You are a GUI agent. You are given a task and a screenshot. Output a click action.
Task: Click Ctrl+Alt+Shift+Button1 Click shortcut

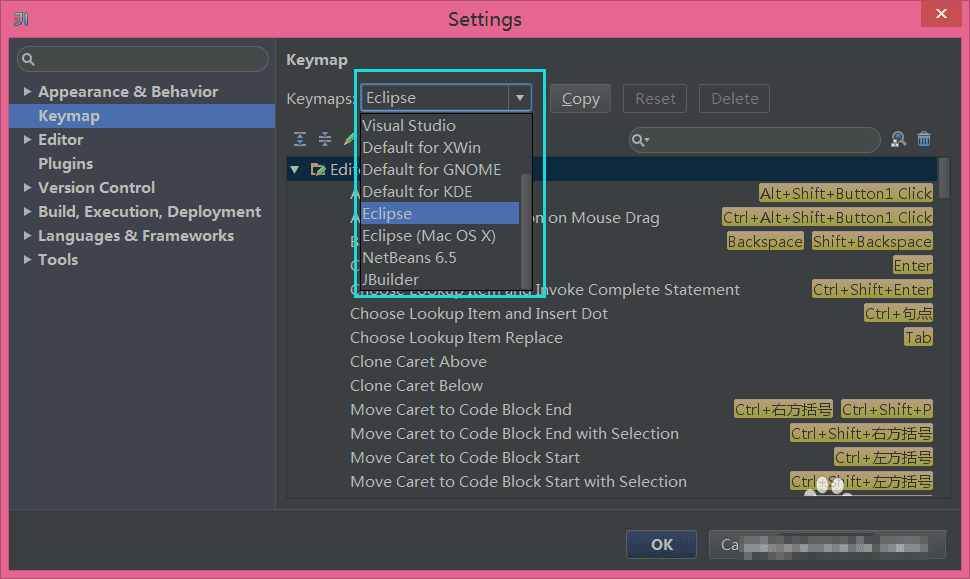pos(827,218)
